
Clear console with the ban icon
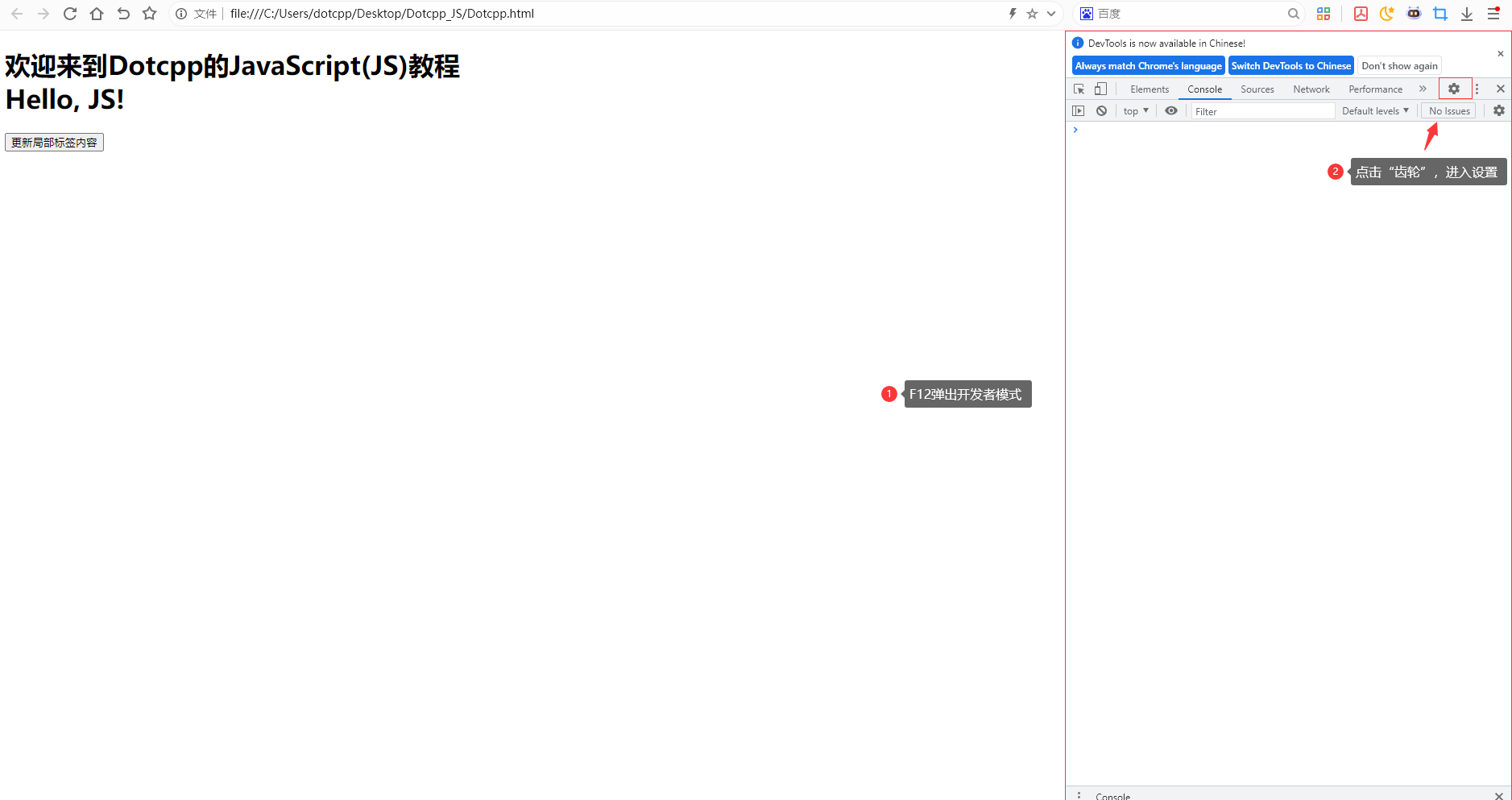tap(1101, 111)
